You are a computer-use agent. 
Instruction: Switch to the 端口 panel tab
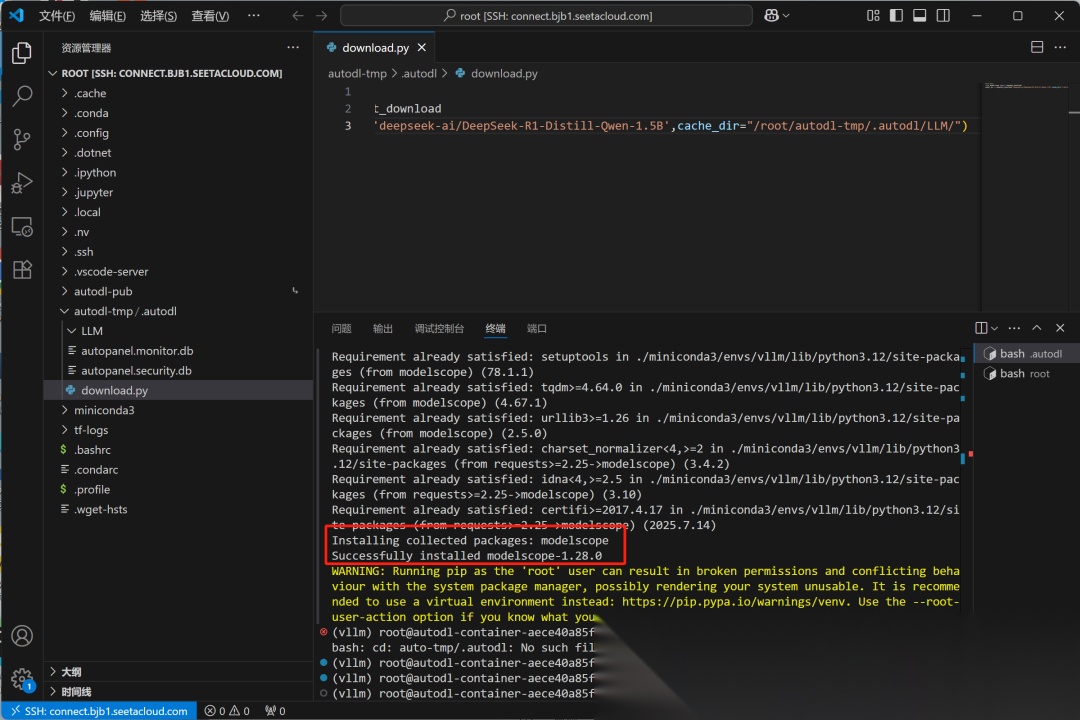(537, 329)
